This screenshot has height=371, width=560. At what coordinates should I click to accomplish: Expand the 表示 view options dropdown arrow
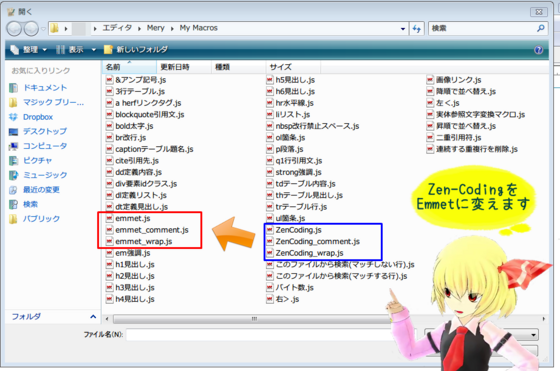pyautogui.click(x=94, y=50)
